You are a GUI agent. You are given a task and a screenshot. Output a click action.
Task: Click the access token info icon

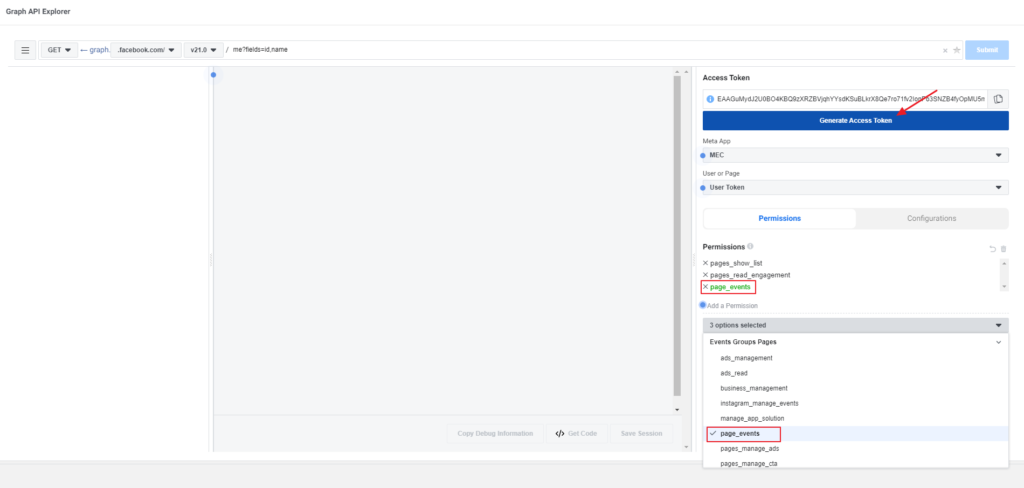(x=710, y=99)
